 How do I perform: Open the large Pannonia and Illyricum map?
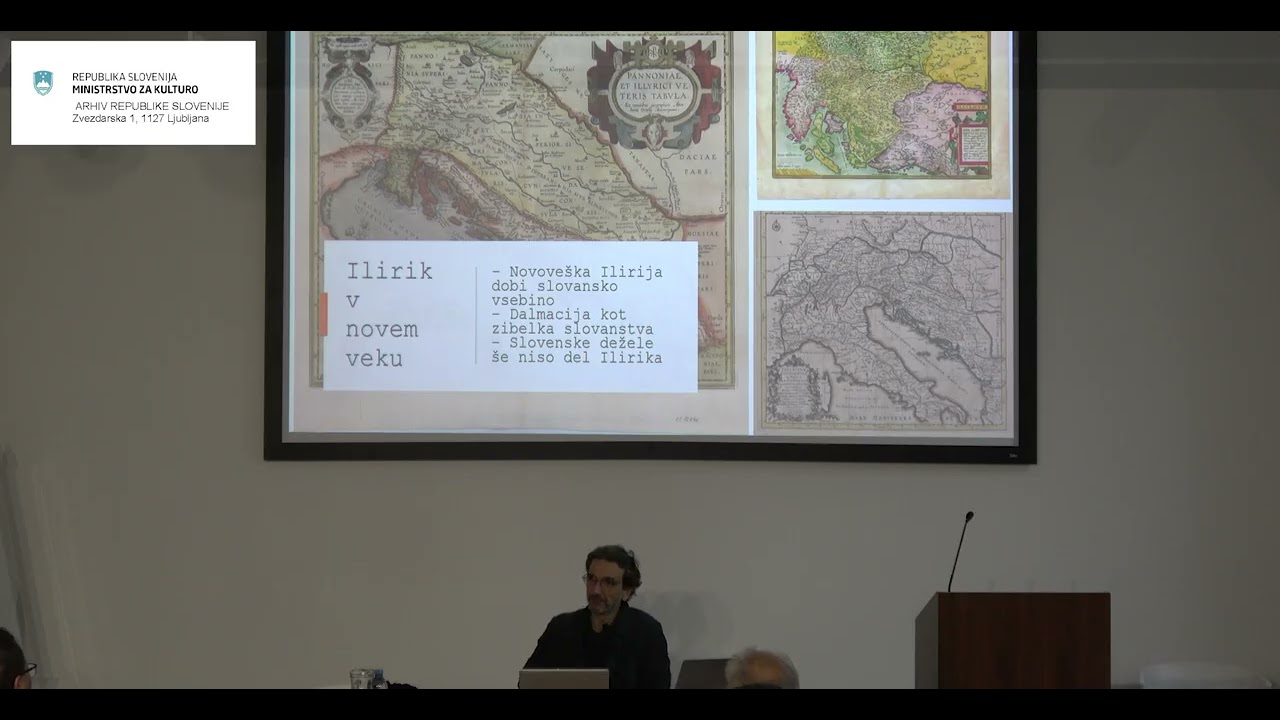(522, 135)
